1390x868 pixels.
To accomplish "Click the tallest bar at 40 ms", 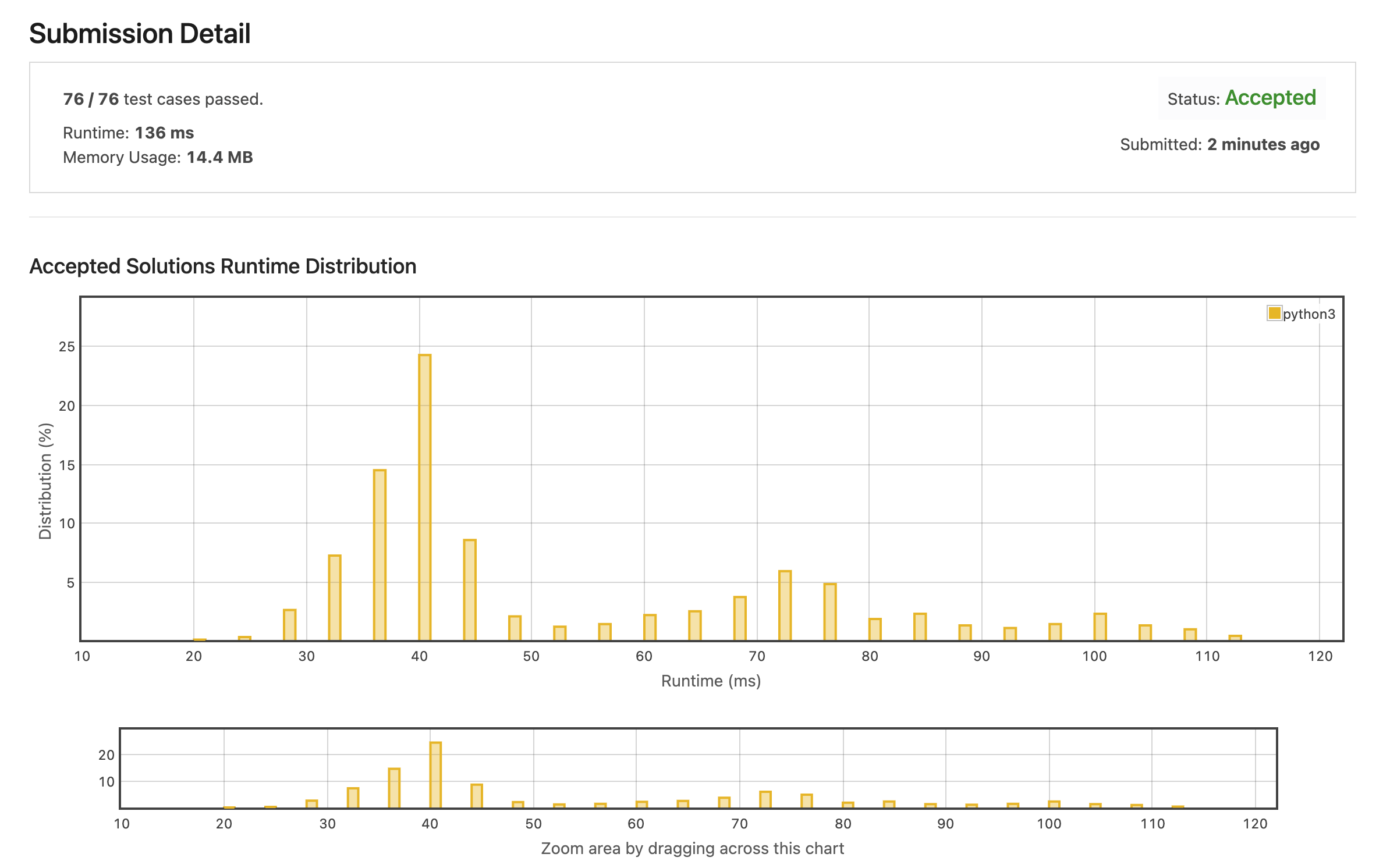I will pyautogui.click(x=424, y=497).
